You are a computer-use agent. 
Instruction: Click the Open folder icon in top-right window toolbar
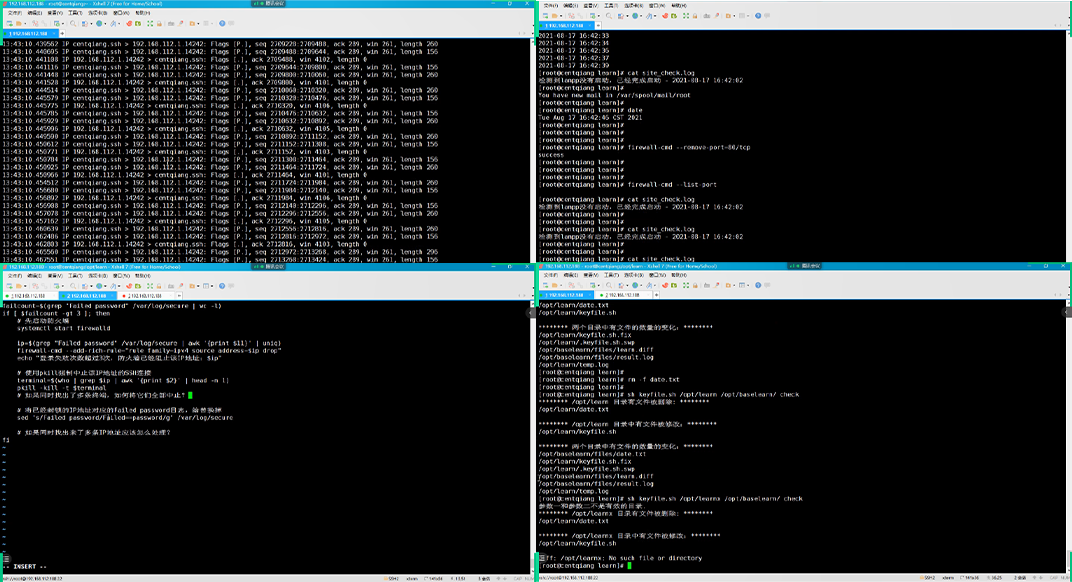554,16
